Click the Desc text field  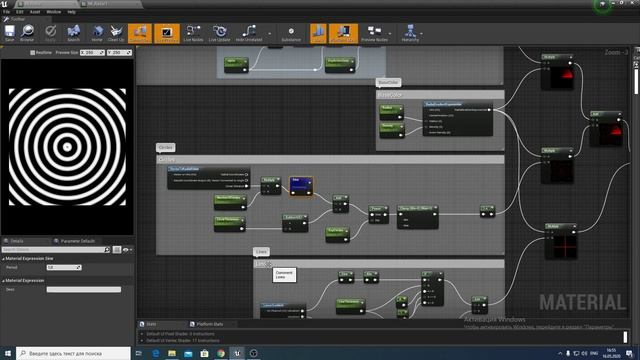pyautogui.click(x=84, y=289)
